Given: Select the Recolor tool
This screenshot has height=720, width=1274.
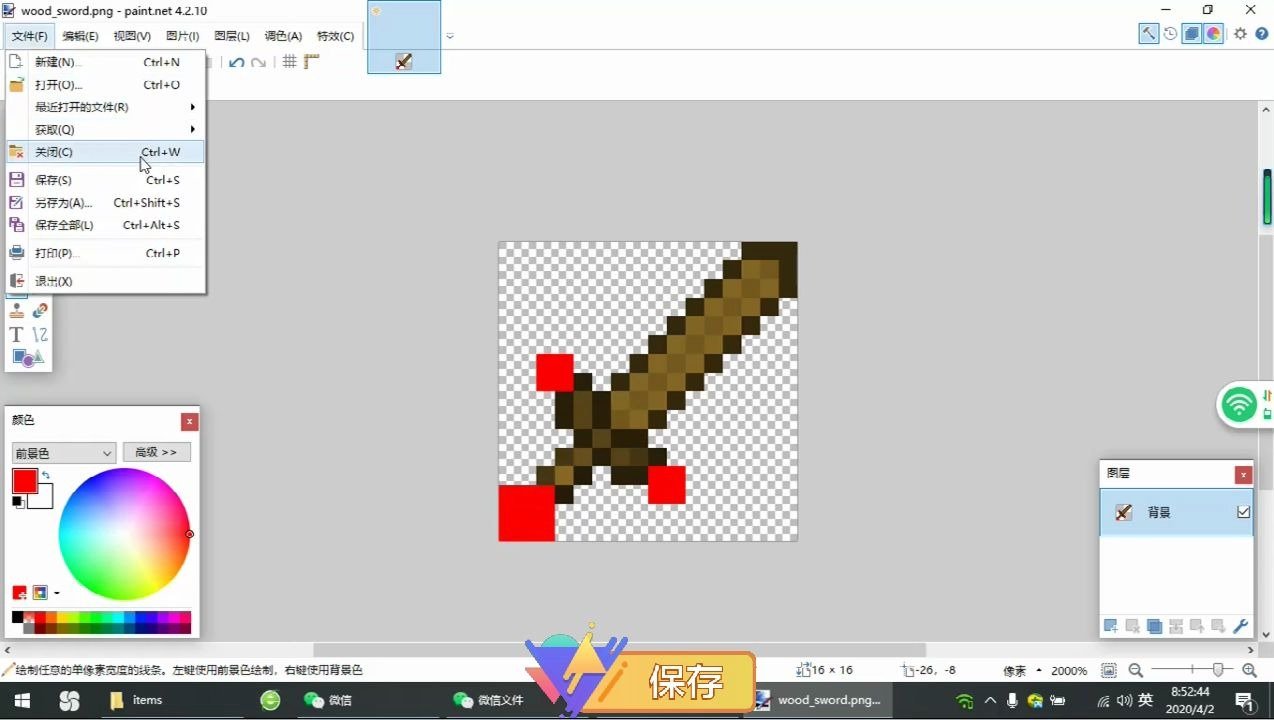Looking at the screenshot, I should click(40, 311).
